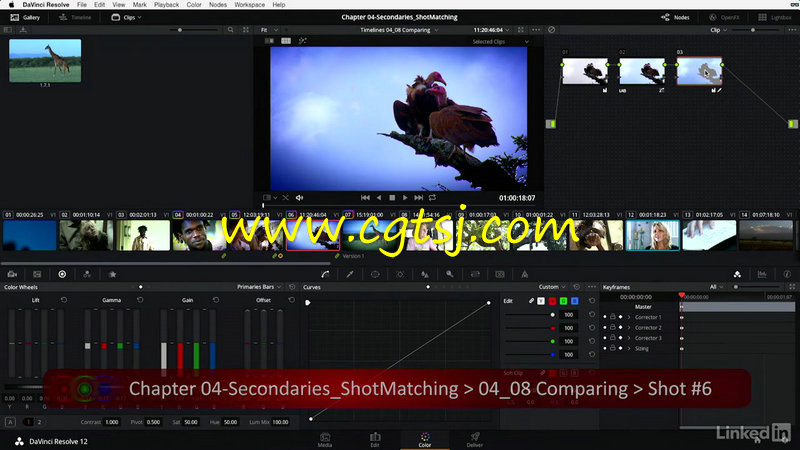Jump to the first frame
The width and height of the screenshot is (800, 450).
click(x=365, y=197)
